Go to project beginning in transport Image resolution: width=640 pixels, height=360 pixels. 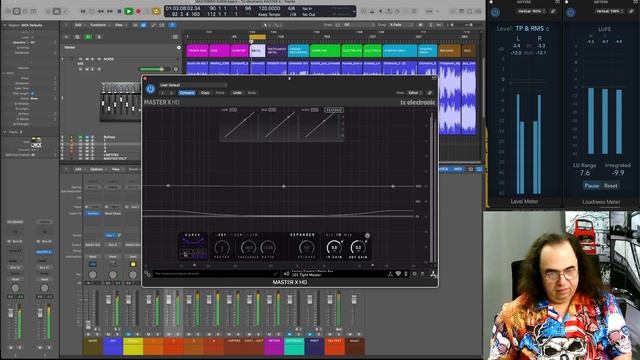pyautogui.click(x=83, y=11)
